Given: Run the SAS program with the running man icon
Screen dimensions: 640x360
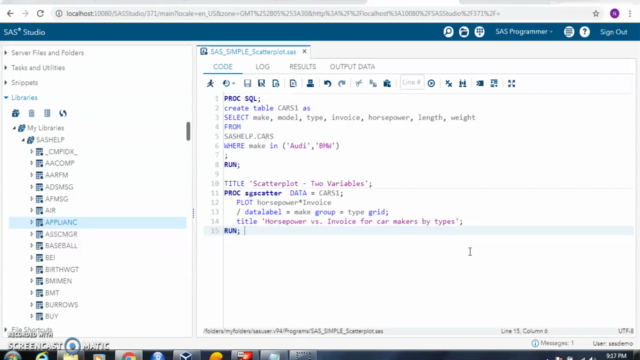Looking at the screenshot, I should [210, 83].
